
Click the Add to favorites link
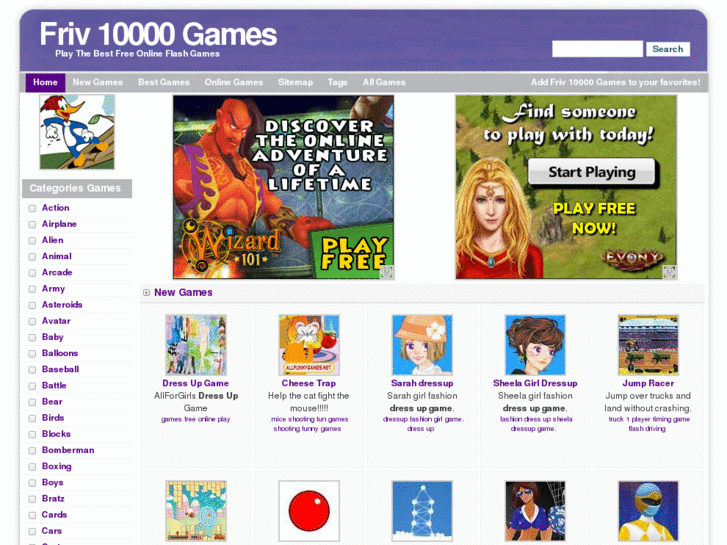click(x=615, y=82)
